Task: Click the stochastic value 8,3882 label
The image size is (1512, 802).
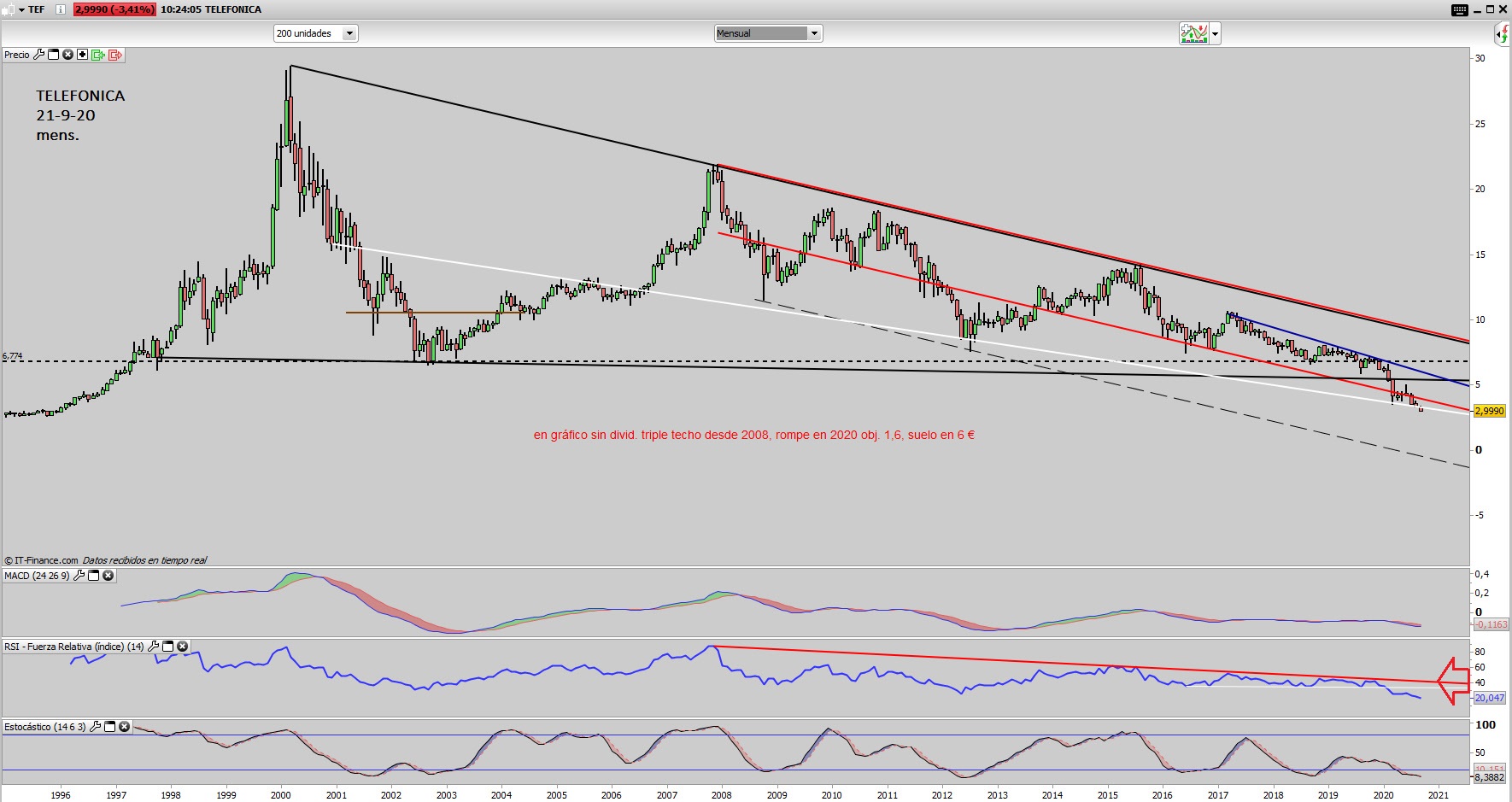Action: [1490, 777]
